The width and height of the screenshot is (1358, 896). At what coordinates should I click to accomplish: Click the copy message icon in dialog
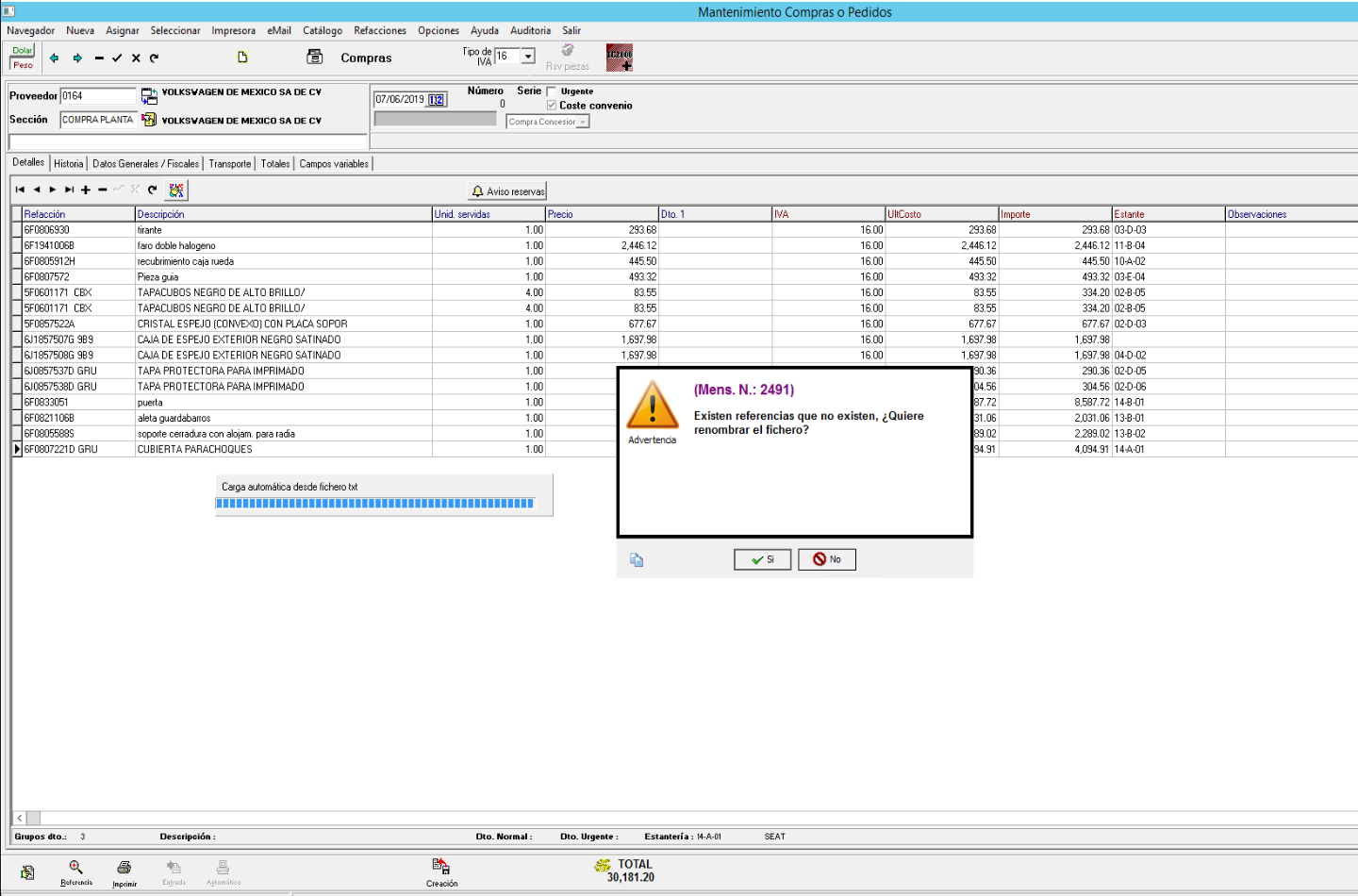pos(637,560)
